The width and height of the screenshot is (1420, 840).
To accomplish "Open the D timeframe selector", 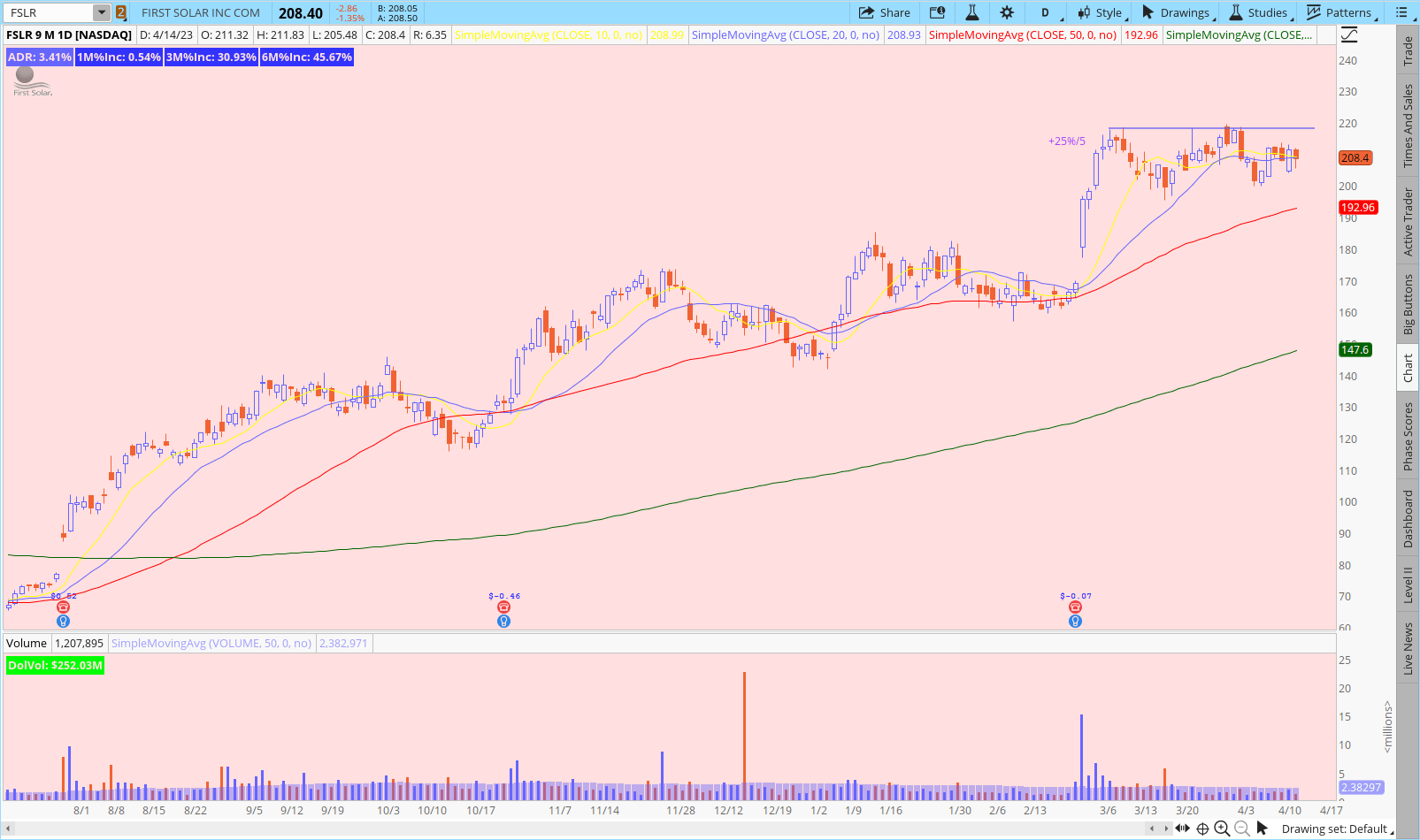I will pyautogui.click(x=1046, y=12).
